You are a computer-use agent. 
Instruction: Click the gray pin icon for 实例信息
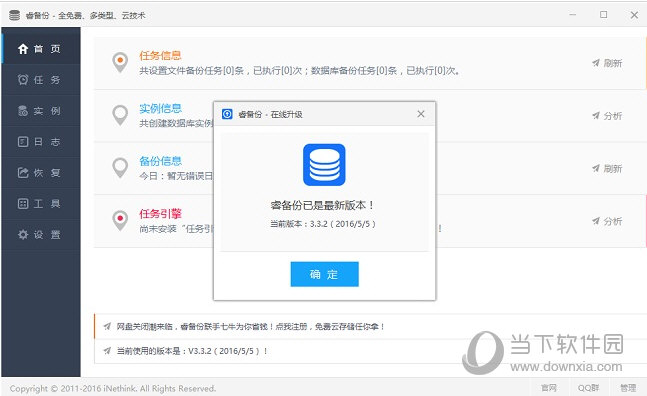tap(120, 115)
